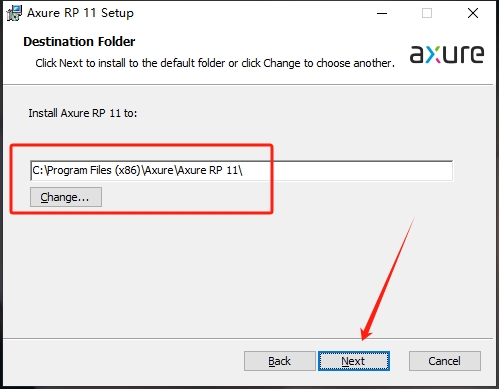Click the red arrow pointing at Next
The image size is (499, 389).
click(387, 280)
